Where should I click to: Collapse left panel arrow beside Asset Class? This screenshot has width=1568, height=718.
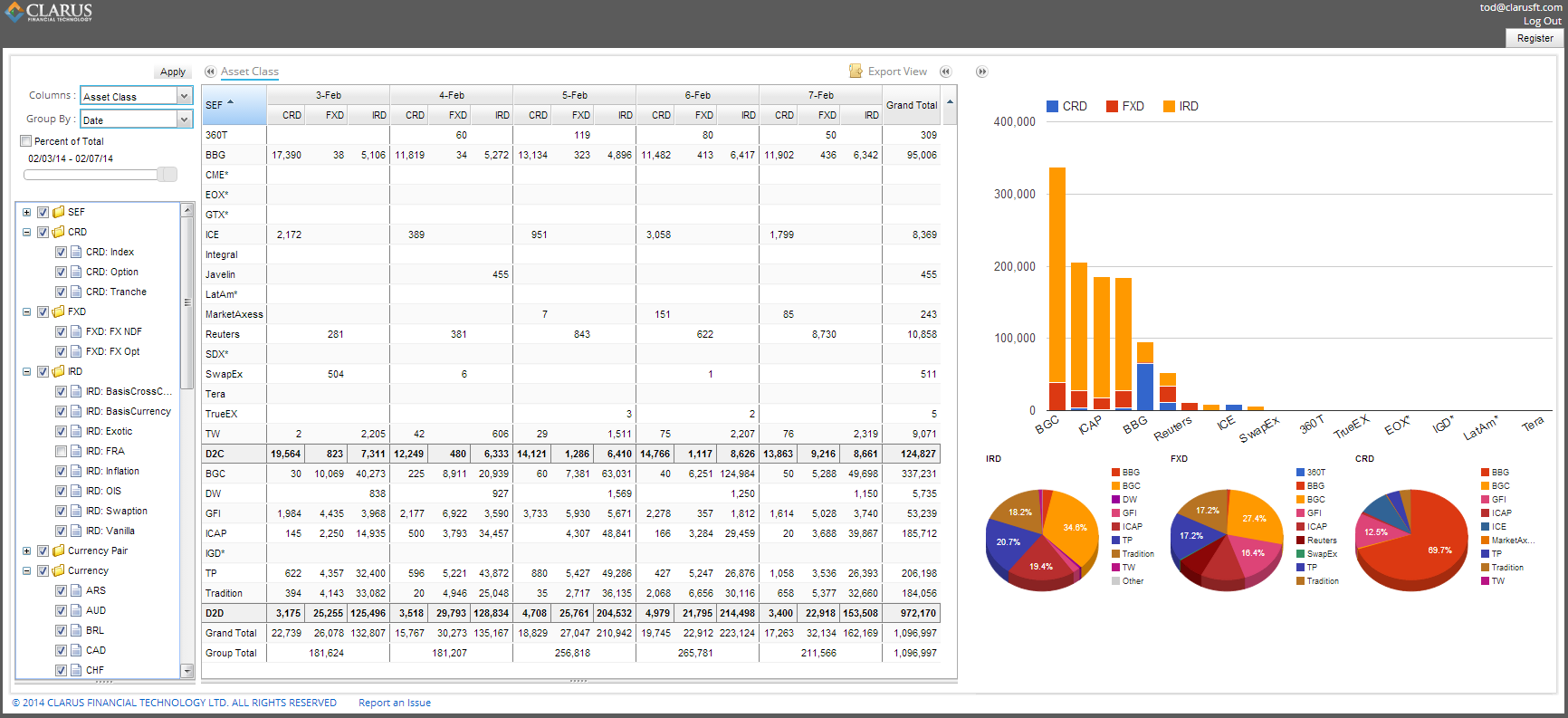pos(210,72)
